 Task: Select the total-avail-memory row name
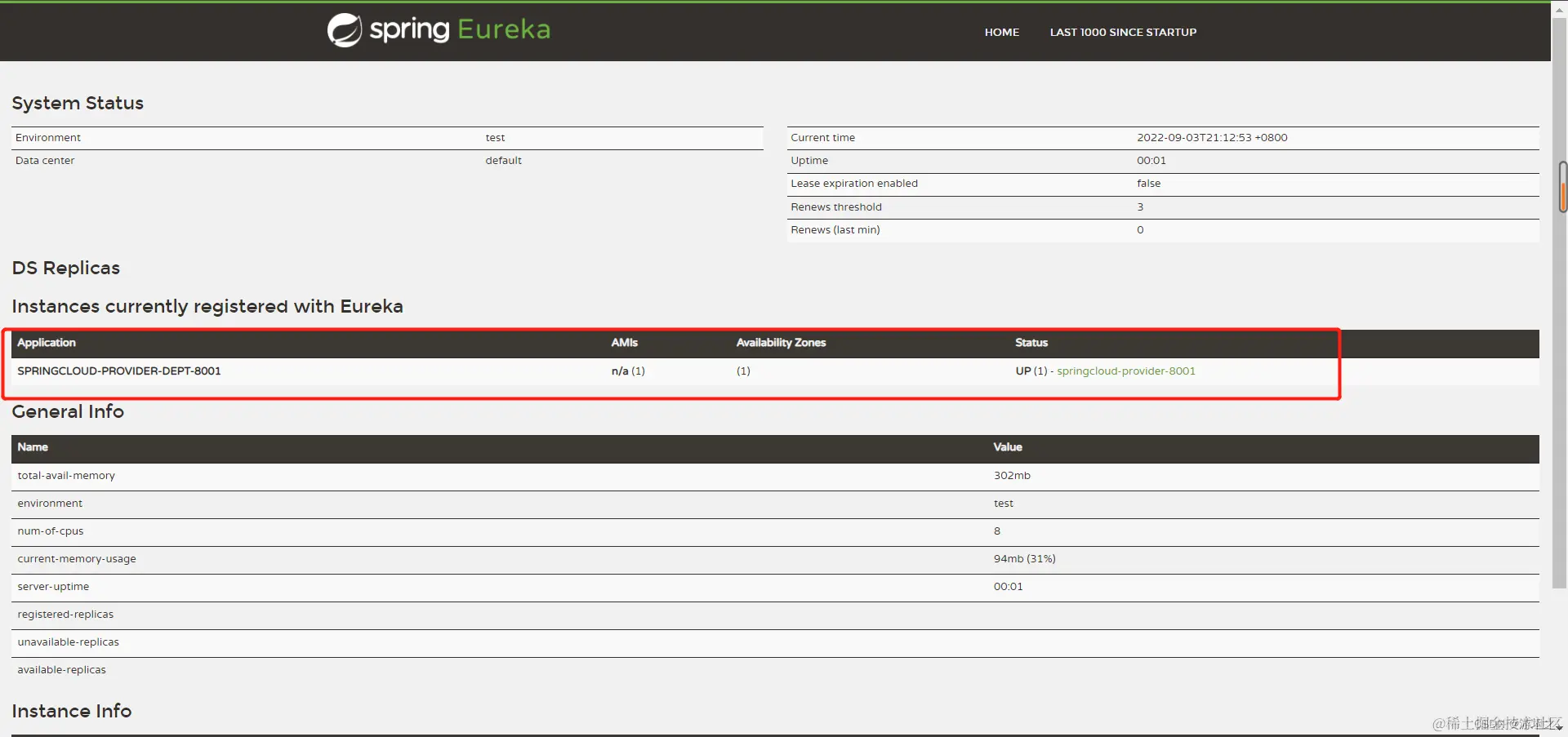tap(66, 476)
